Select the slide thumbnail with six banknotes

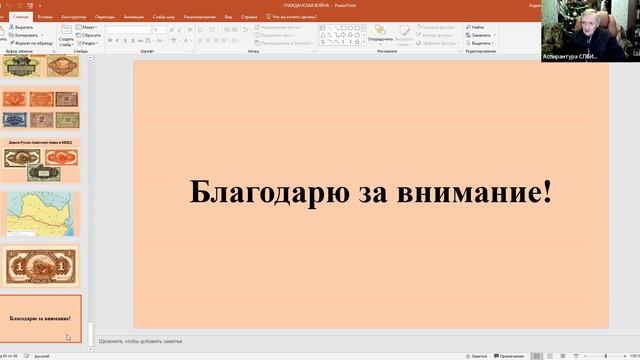(41, 109)
